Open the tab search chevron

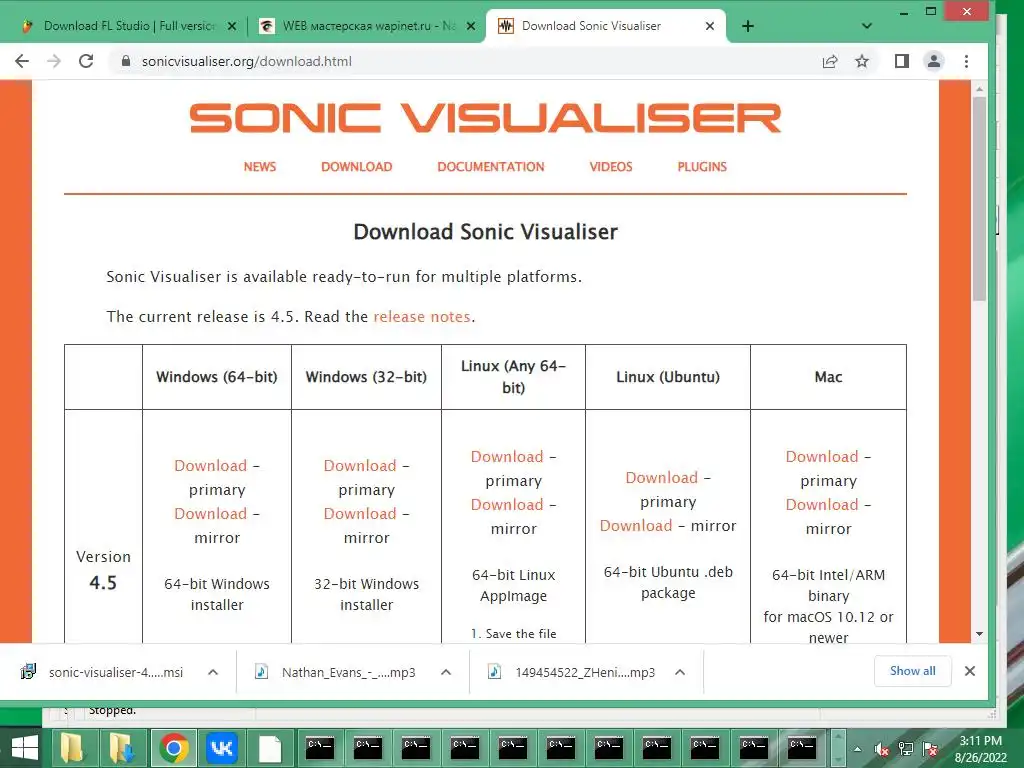[867, 26]
